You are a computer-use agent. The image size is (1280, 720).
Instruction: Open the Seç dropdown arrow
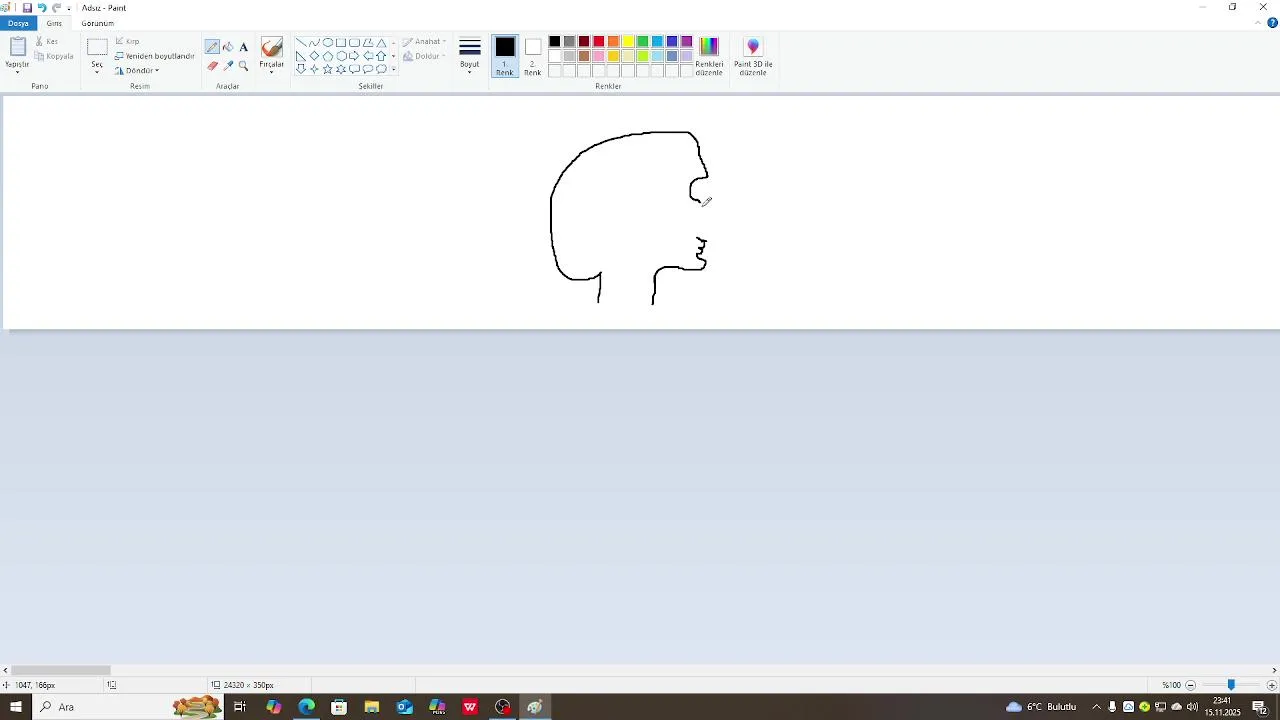pyautogui.click(x=97, y=72)
